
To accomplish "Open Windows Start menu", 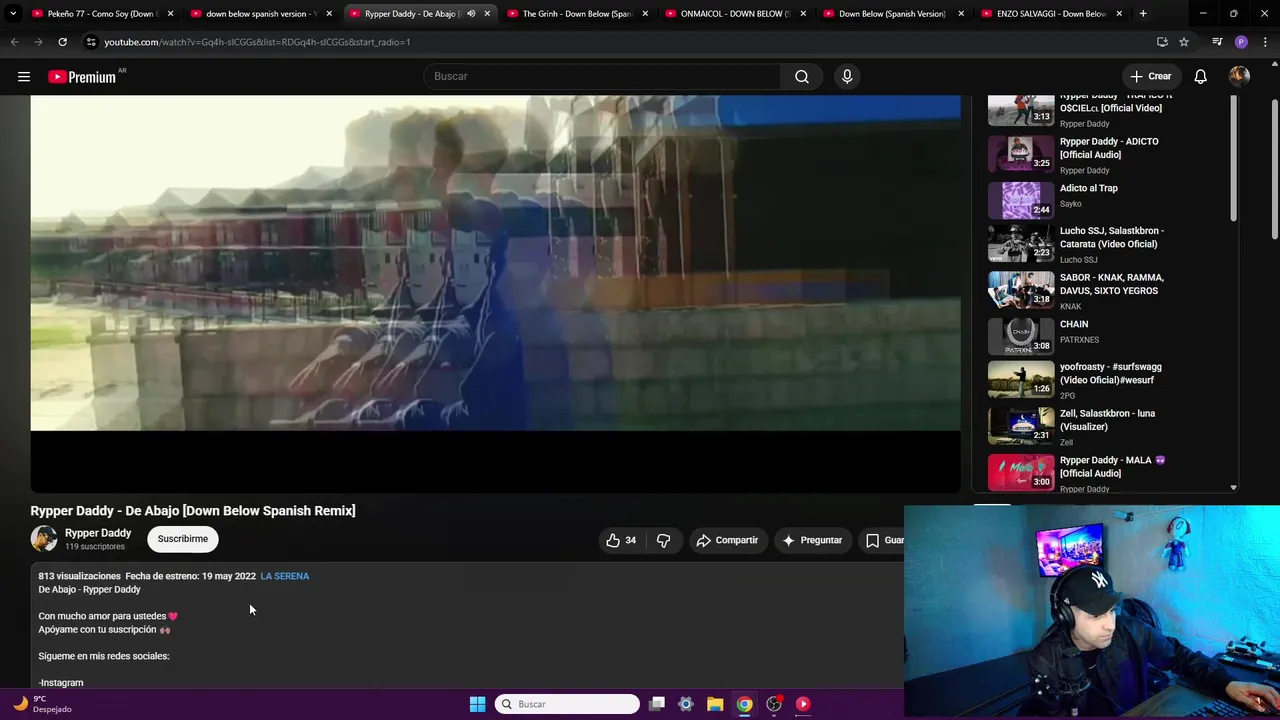I will pyautogui.click(x=478, y=704).
